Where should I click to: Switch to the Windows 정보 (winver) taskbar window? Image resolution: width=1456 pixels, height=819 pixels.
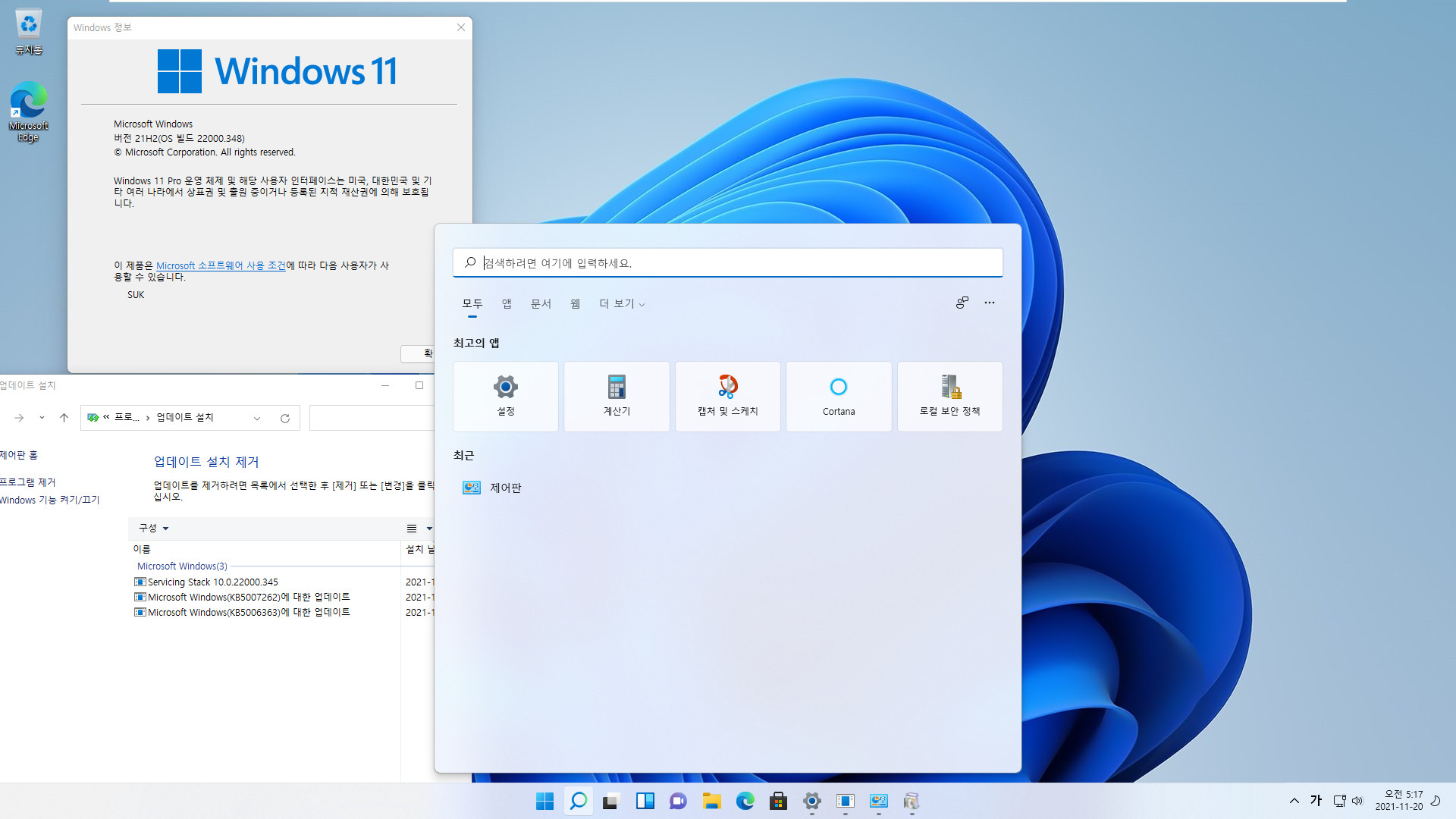[x=845, y=801]
